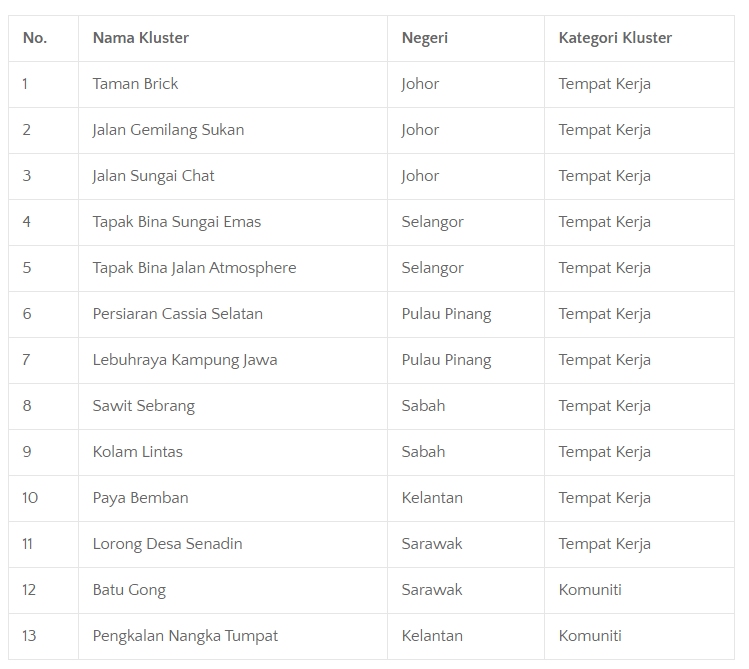Select the Taman Brick cluster name
The width and height of the screenshot is (749, 669).
tap(135, 84)
